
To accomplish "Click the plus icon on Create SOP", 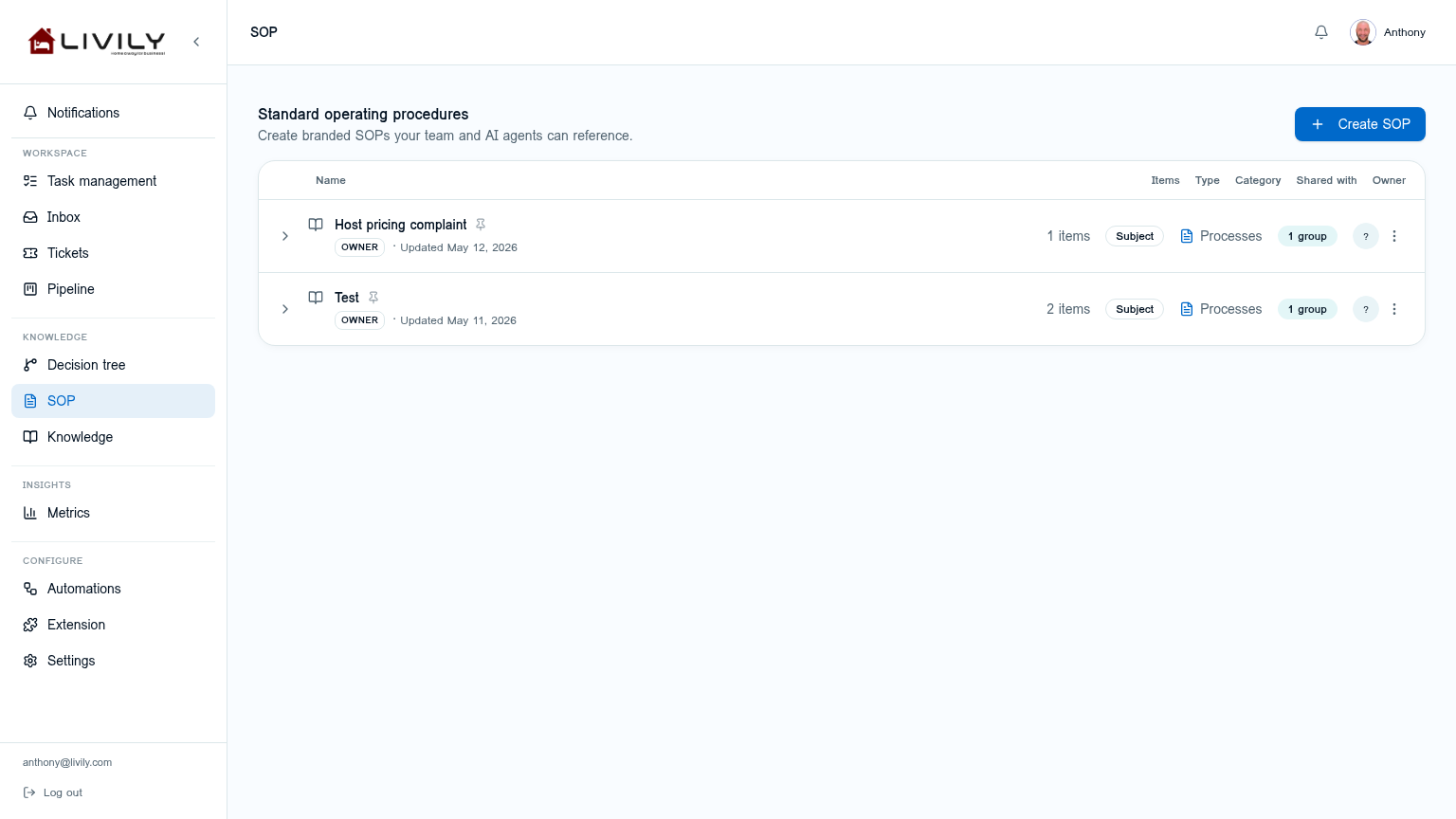I will pos(1318,124).
